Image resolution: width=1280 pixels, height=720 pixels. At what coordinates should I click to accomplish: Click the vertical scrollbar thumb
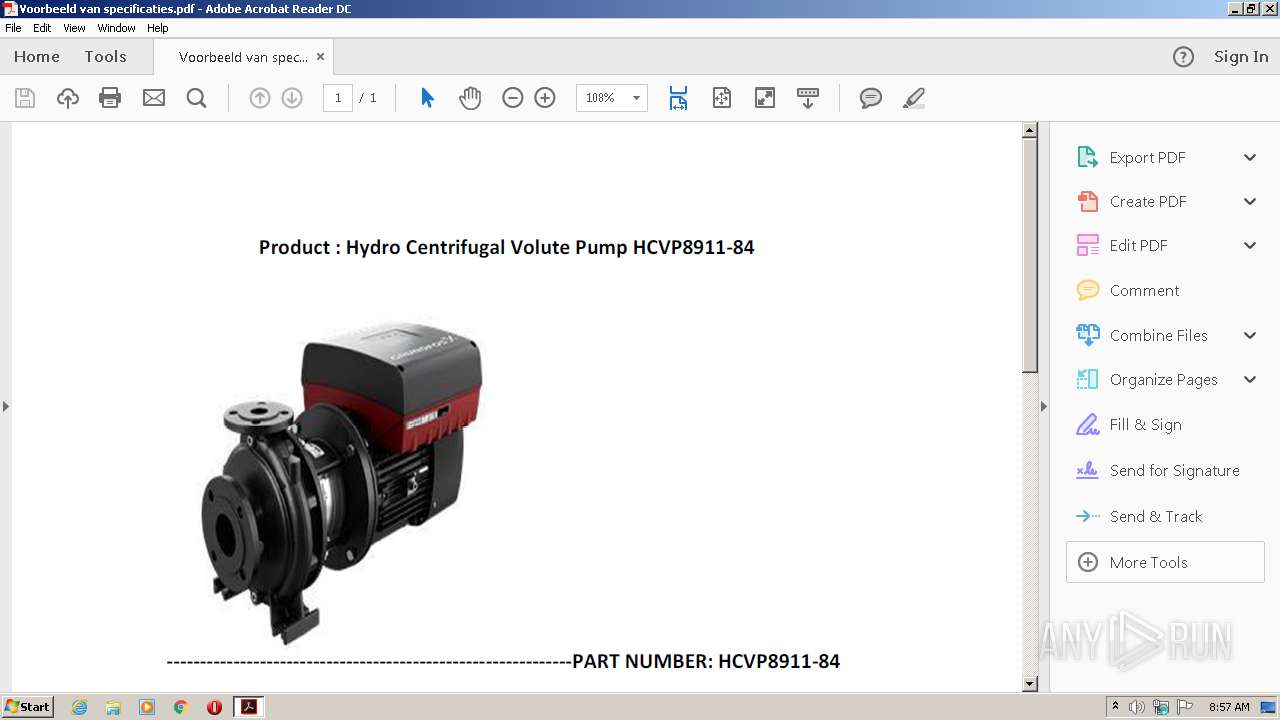point(1030,255)
